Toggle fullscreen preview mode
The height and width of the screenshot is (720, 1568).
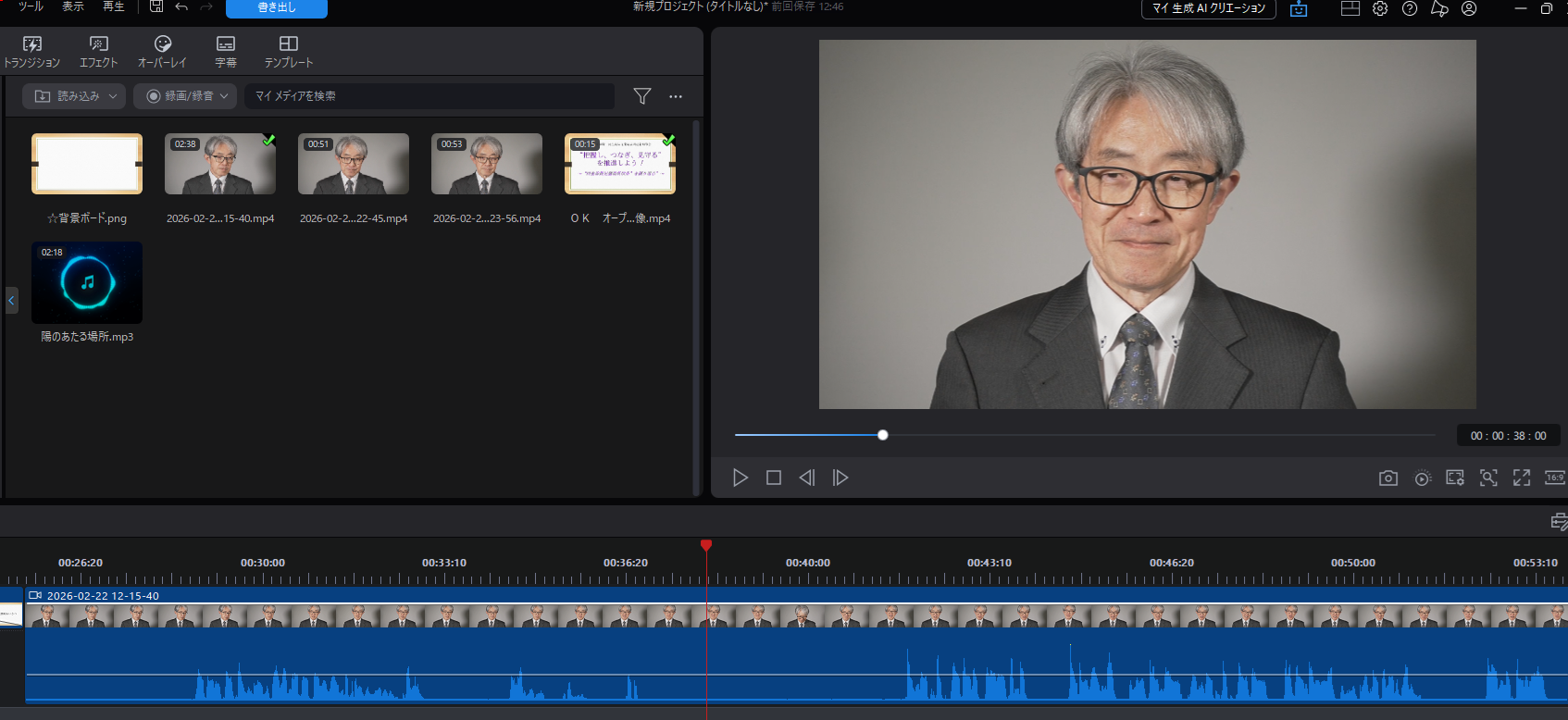pyautogui.click(x=1522, y=478)
